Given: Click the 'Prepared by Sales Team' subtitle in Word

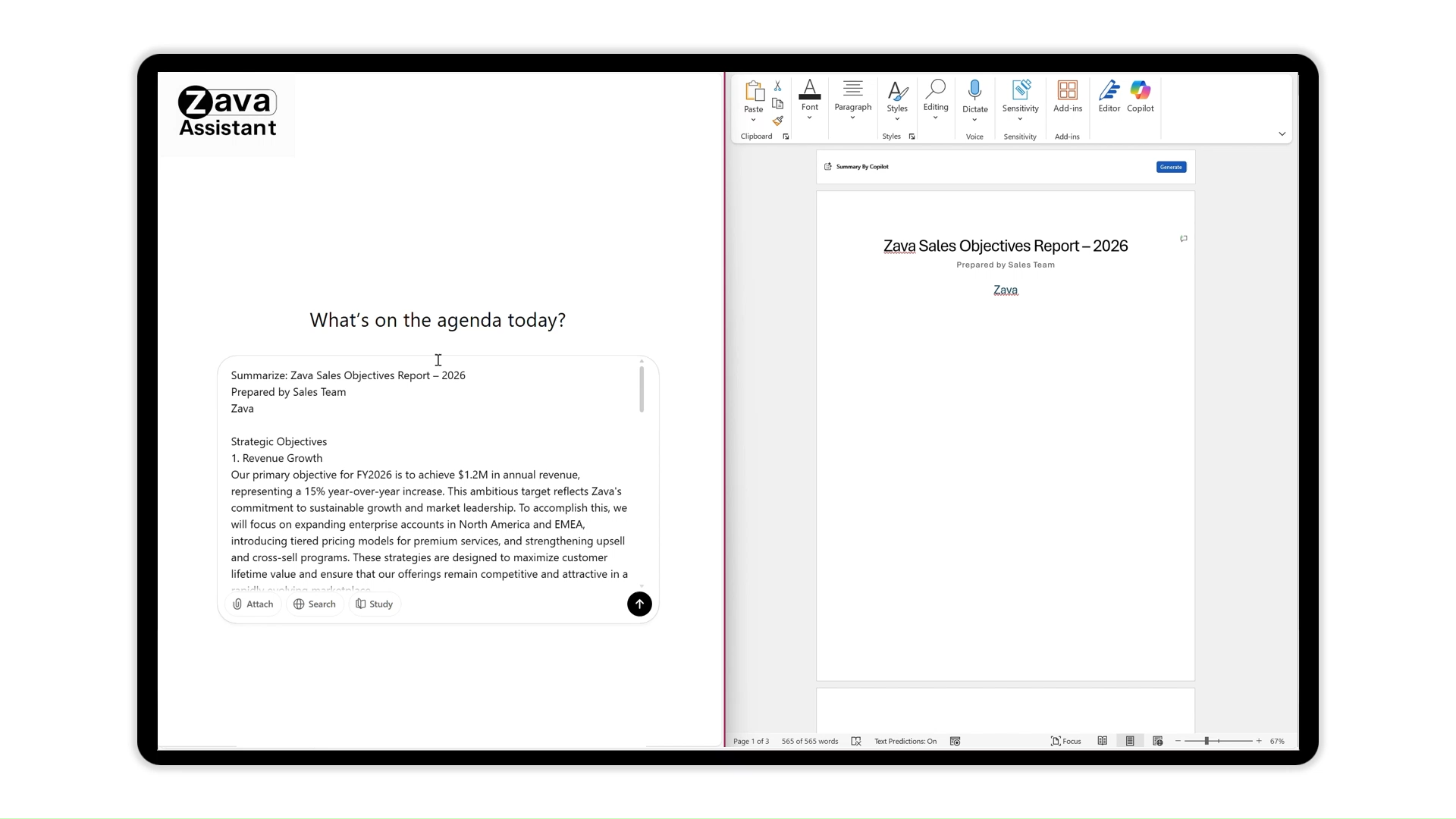Looking at the screenshot, I should [x=1006, y=265].
